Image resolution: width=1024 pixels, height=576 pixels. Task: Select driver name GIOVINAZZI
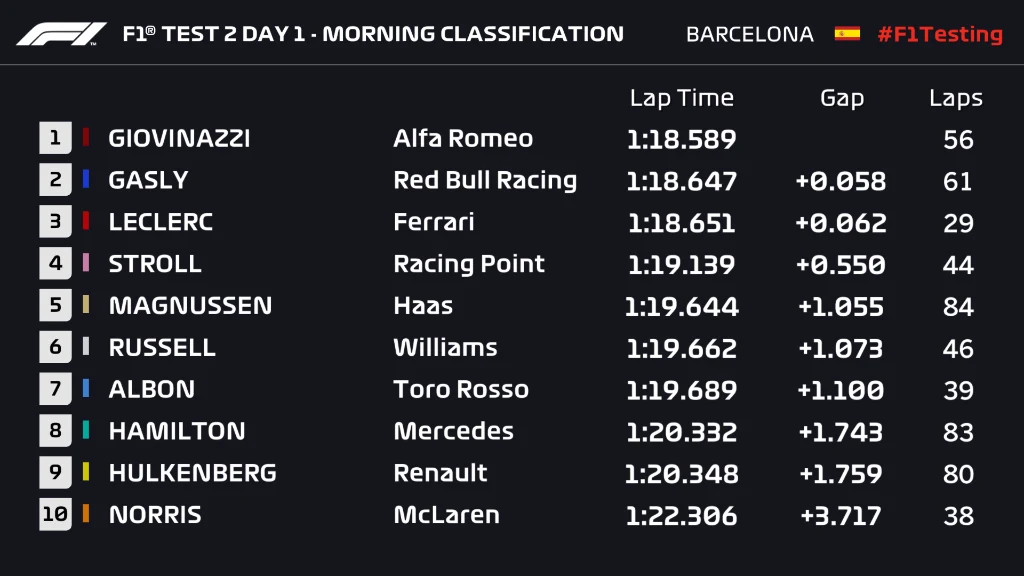[x=179, y=138]
